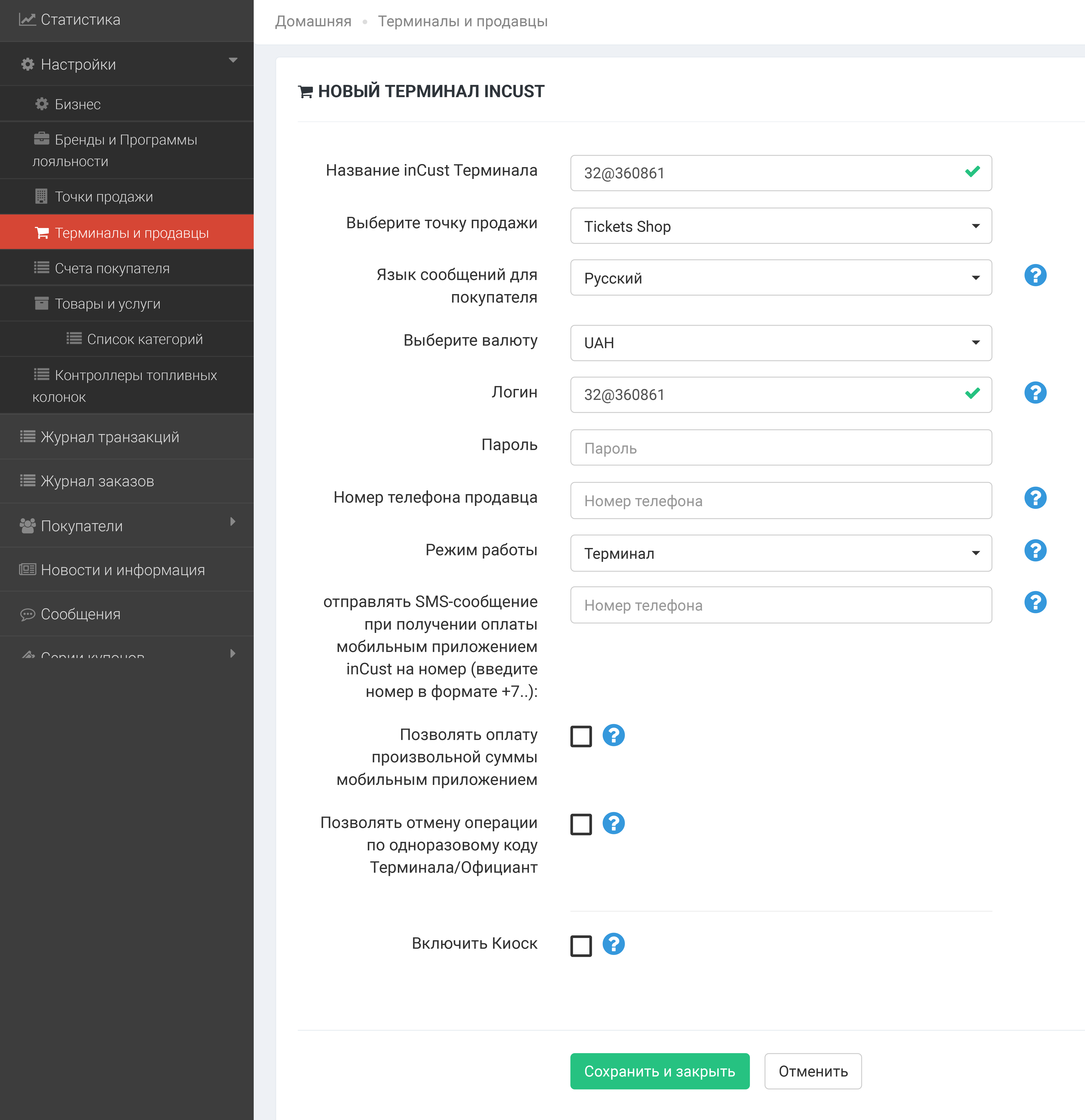Open the Режим работы dropdown showing Терминал
Image resolution: width=1085 pixels, height=1120 pixels.
(x=781, y=553)
